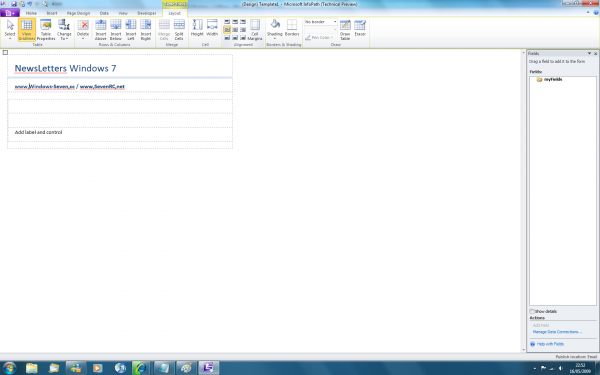
Task: Switch to the Data tab
Action: (x=104, y=13)
